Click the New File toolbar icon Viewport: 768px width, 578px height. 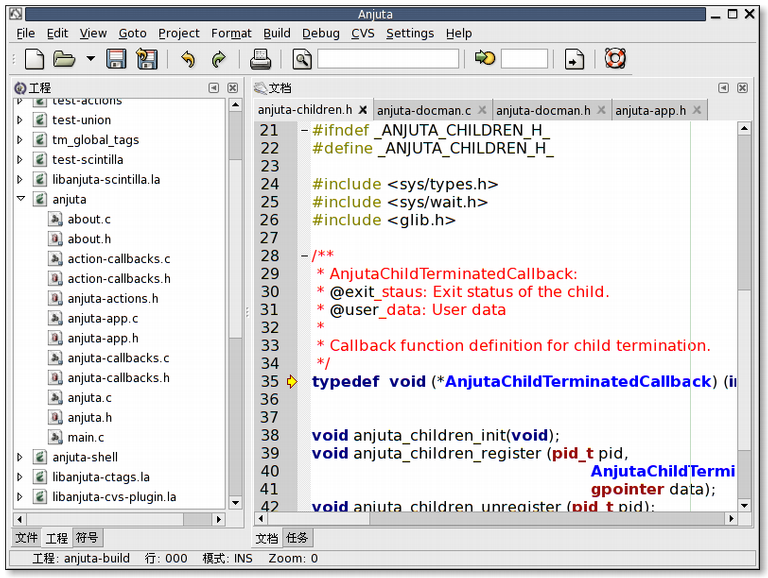tap(33, 59)
